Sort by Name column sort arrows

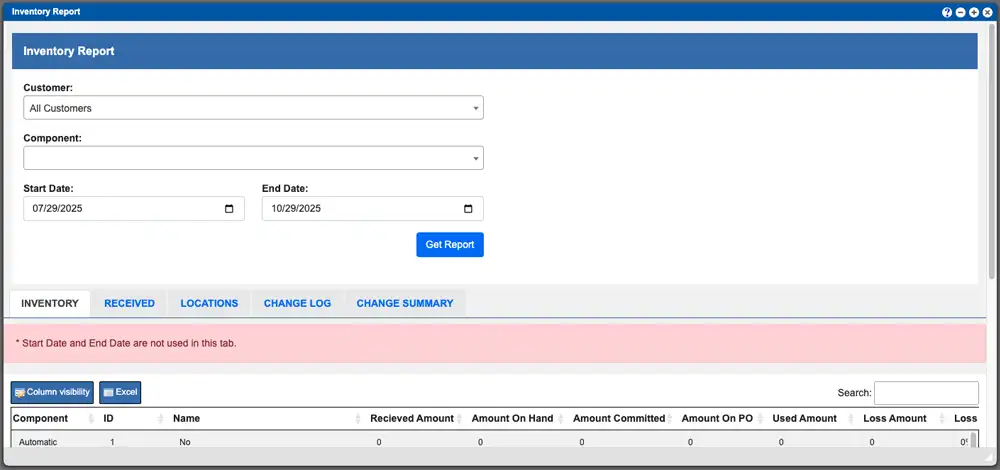[x=357, y=419]
